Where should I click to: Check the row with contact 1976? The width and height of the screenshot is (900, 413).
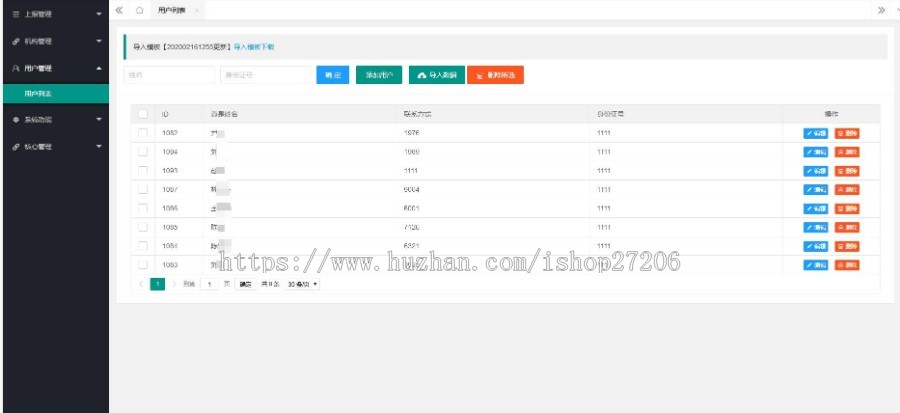tap(143, 133)
